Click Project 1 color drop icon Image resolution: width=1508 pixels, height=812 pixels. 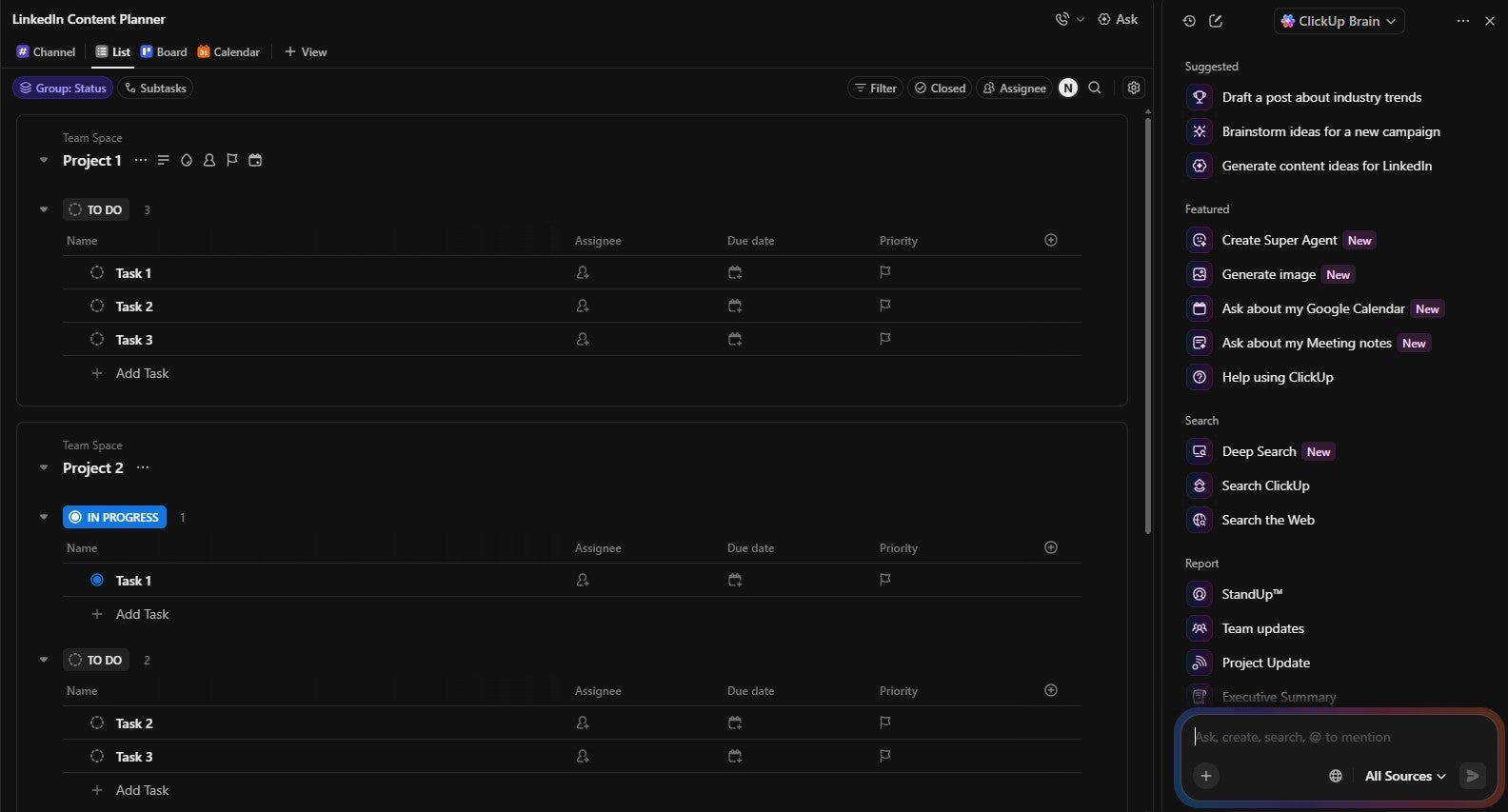[x=187, y=160]
